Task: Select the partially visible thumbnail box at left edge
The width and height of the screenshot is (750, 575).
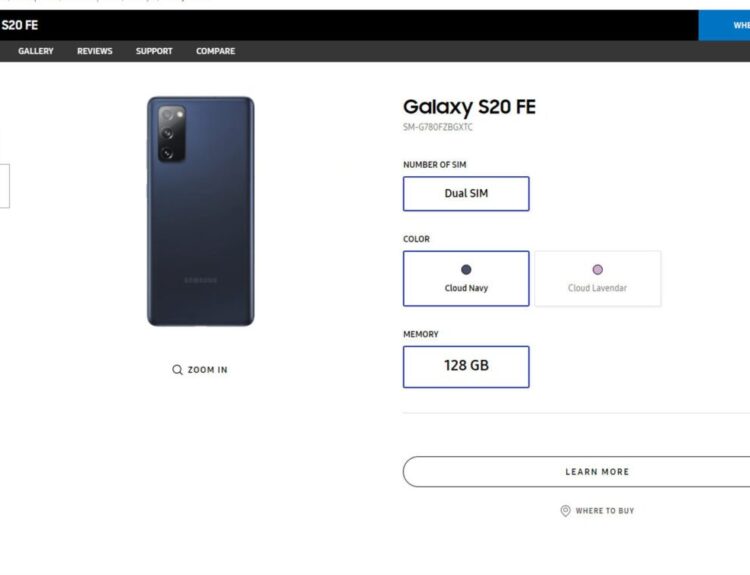Action: [x=4, y=186]
